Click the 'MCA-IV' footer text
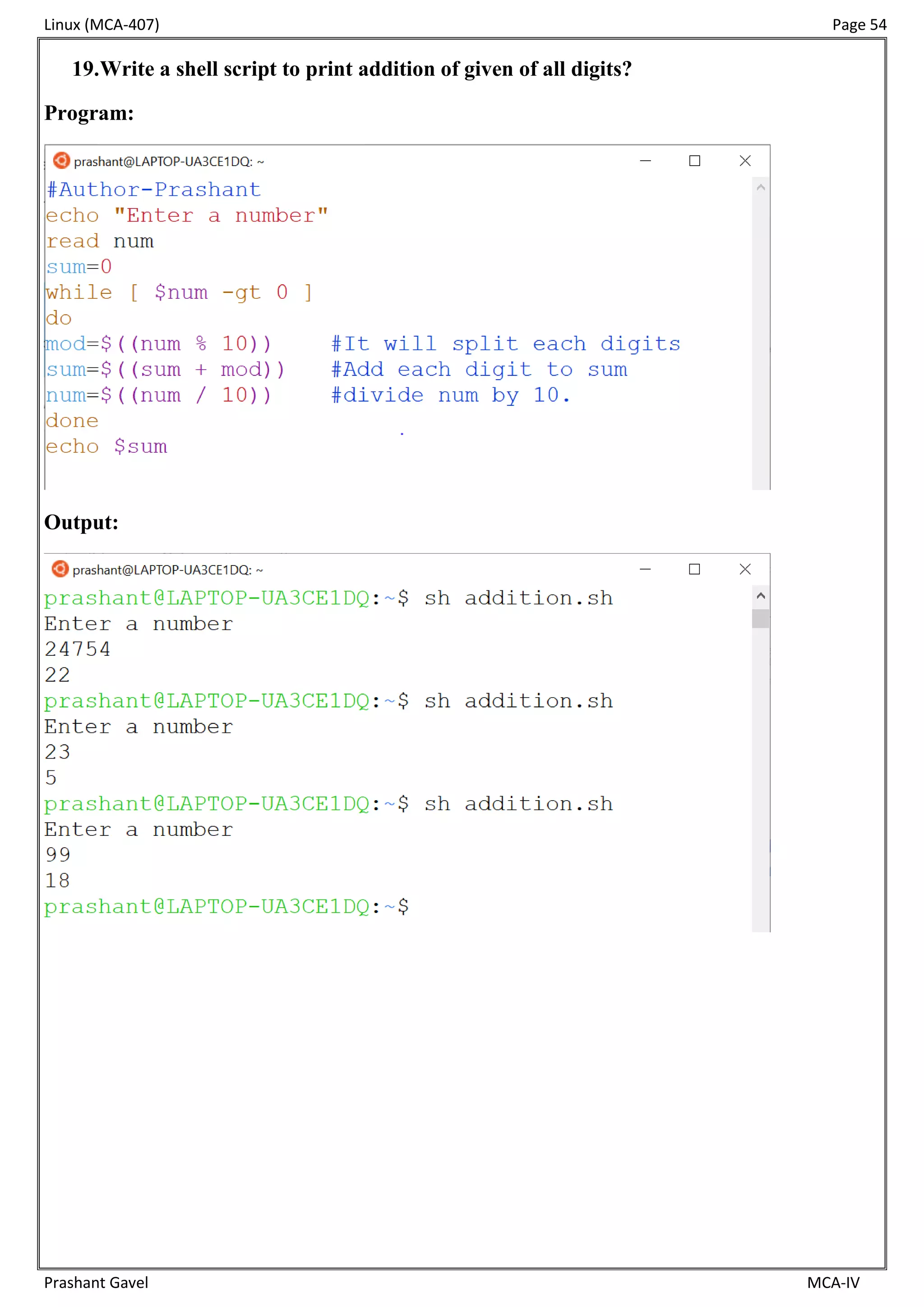This screenshot has width=924, height=1307. (x=833, y=1283)
